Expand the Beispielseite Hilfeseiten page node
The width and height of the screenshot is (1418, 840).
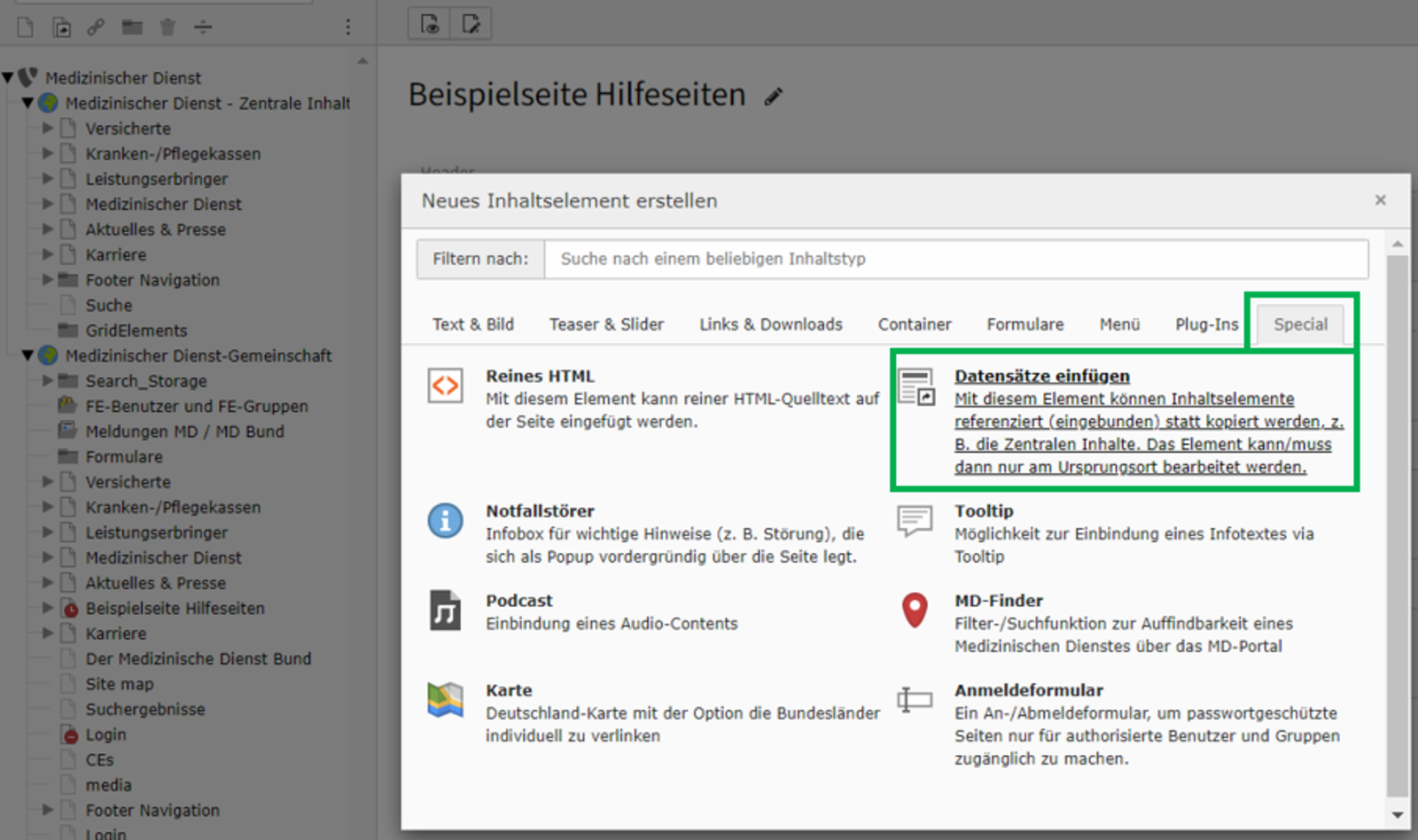tap(48, 608)
